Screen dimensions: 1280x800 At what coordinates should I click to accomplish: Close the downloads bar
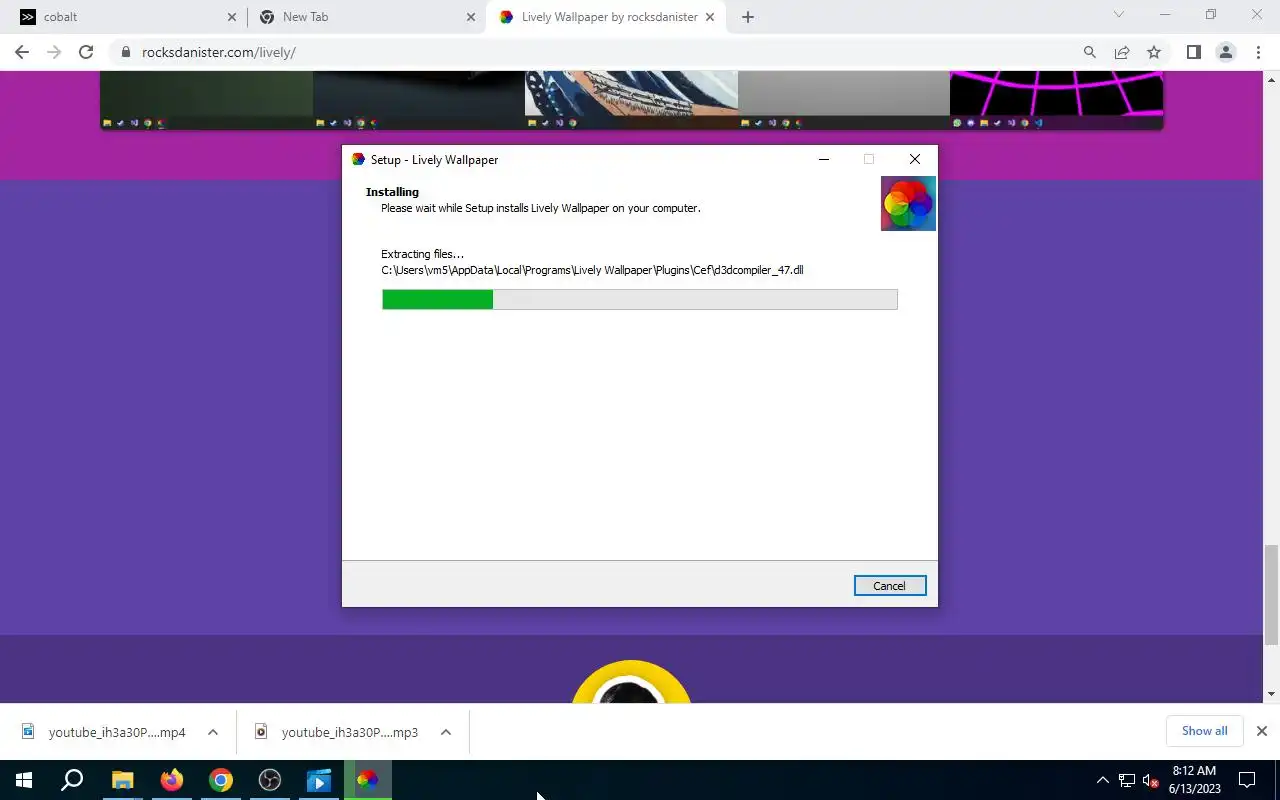click(x=1262, y=731)
